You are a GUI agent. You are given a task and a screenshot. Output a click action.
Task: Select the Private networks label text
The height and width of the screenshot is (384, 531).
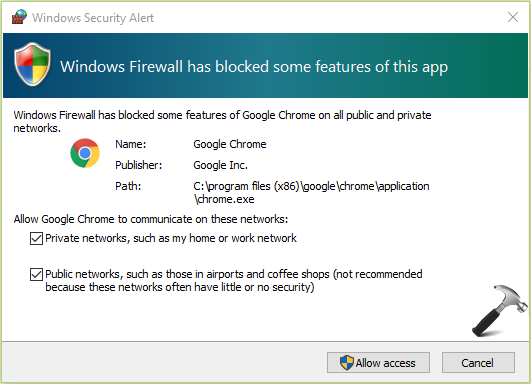click(x=171, y=238)
